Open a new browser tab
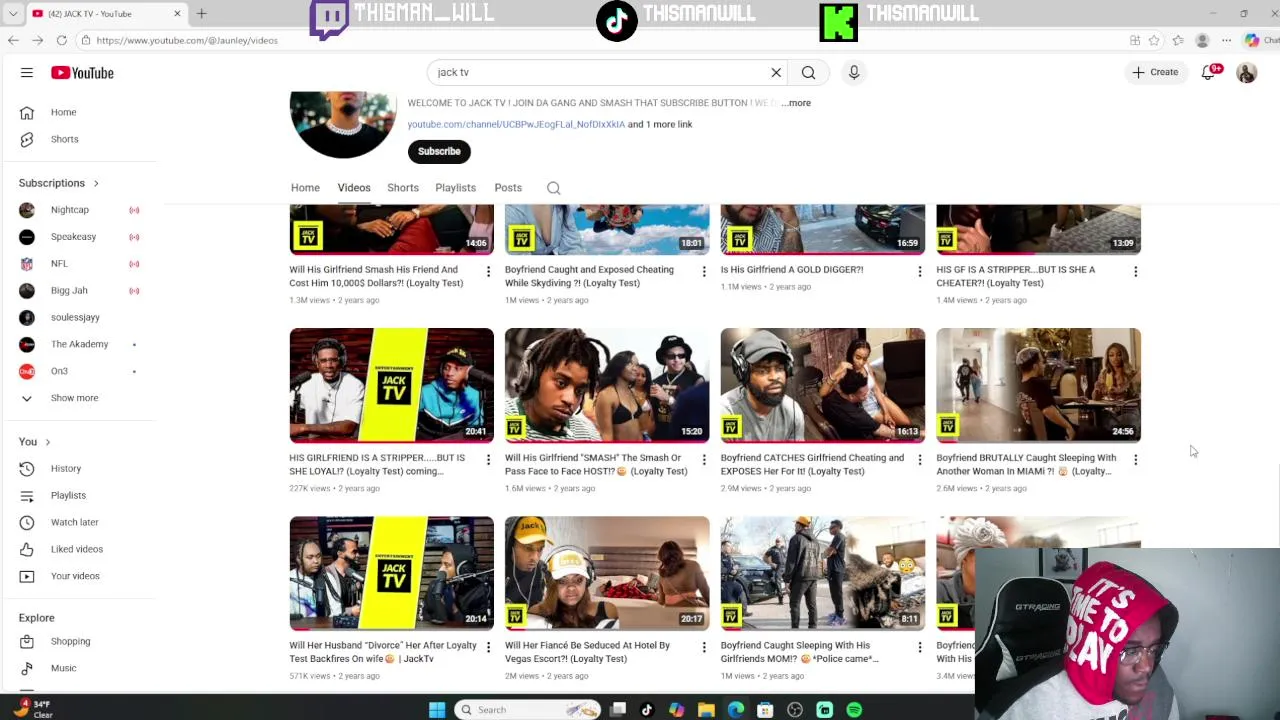The image size is (1280, 720). (x=201, y=14)
